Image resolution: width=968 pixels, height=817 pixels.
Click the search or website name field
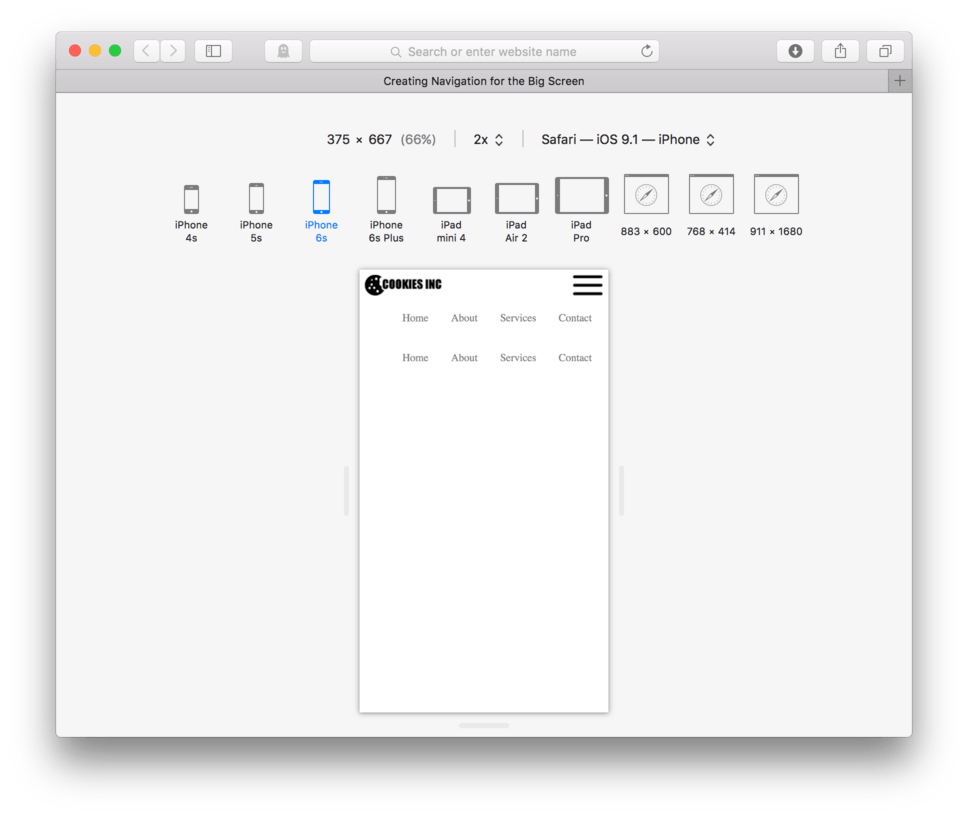pyautogui.click(x=484, y=51)
